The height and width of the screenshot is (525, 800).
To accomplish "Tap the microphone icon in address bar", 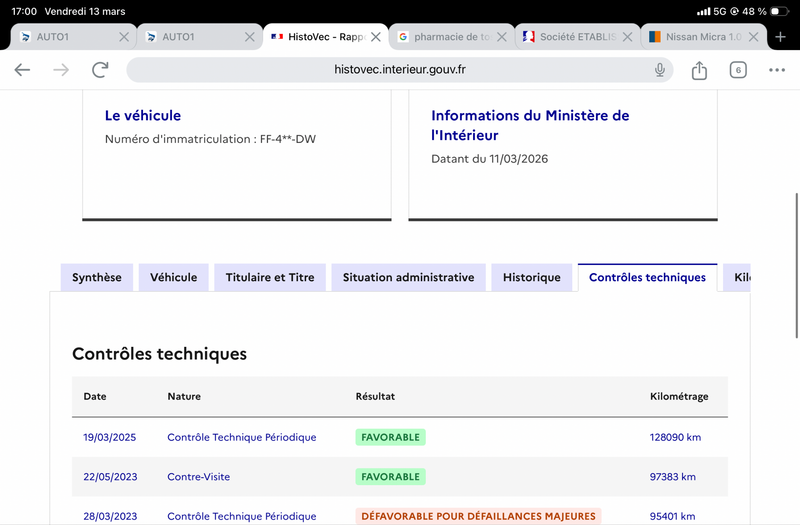I will click(x=660, y=70).
